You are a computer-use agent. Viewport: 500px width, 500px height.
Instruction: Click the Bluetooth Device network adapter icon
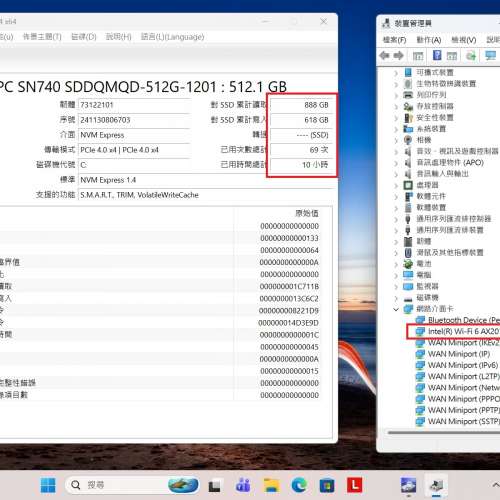coord(420,320)
